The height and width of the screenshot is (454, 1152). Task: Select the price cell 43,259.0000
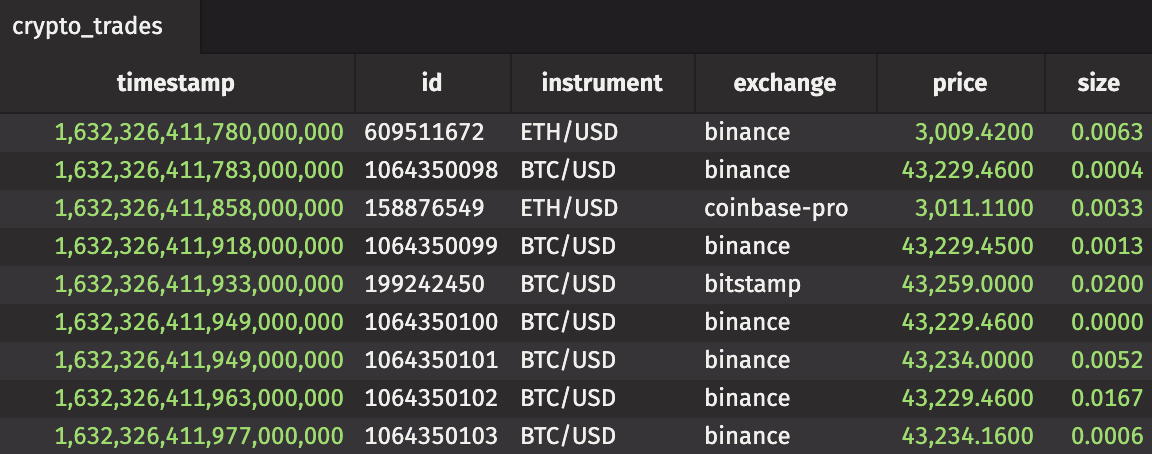coord(968,284)
